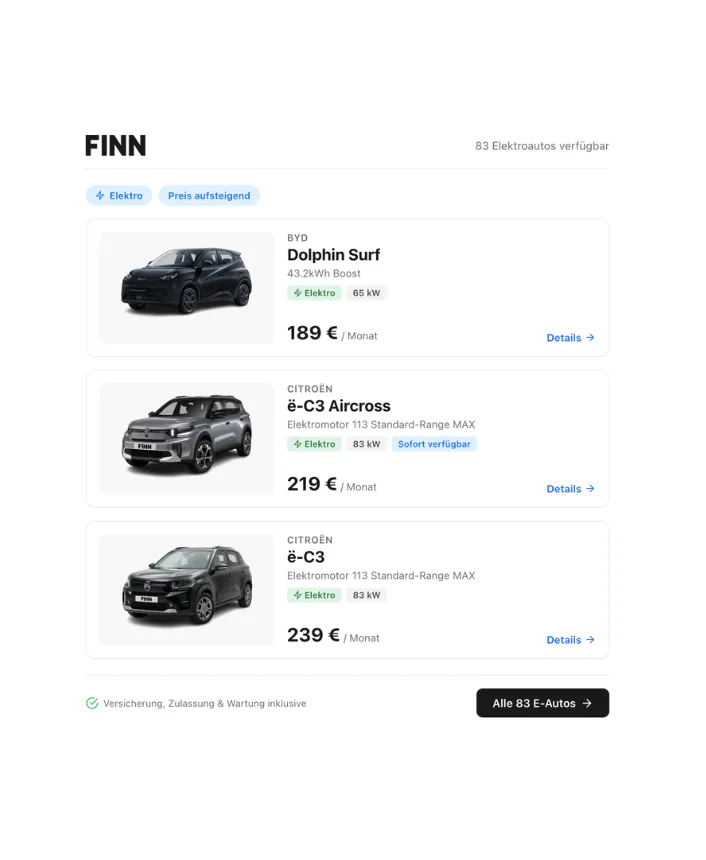Click the green checkmark icon near Versicherung text

tap(93, 703)
